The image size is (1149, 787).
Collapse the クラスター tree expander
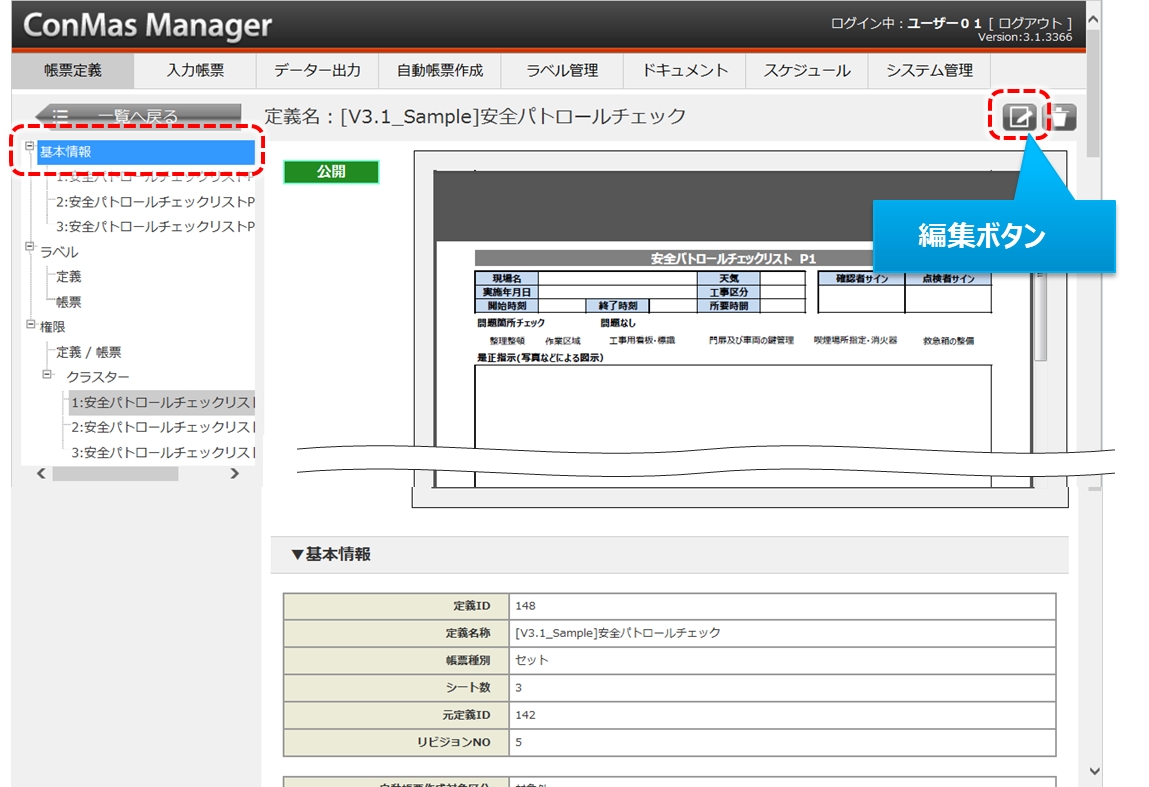pyautogui.click(x=47, y=374)
